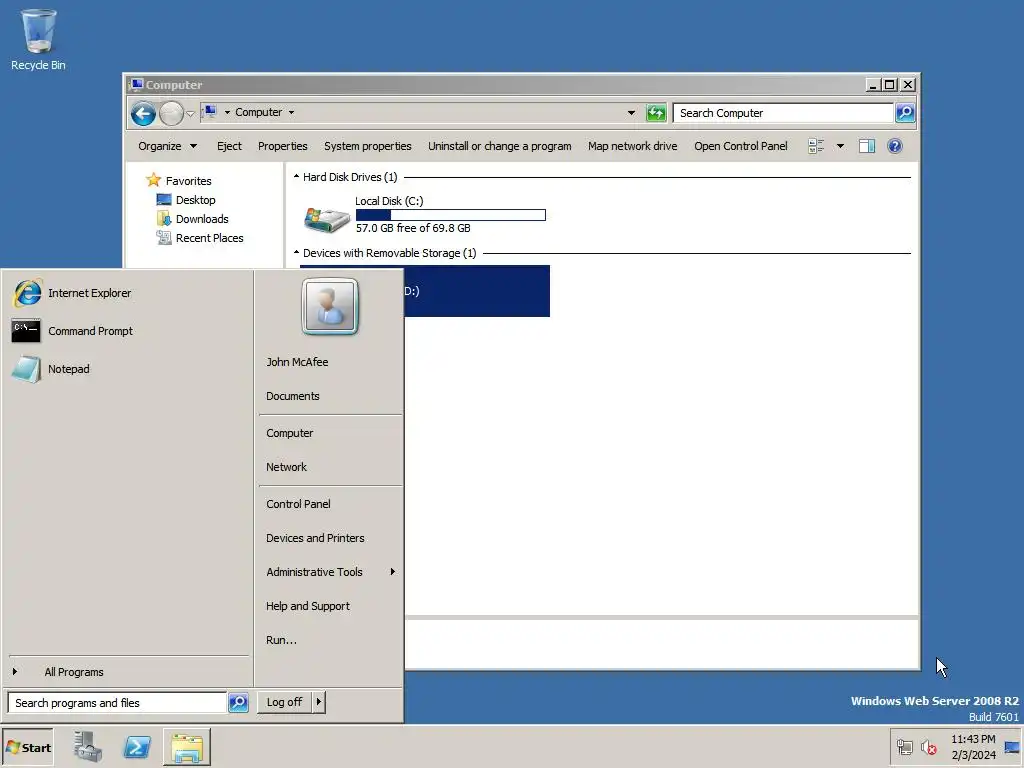Select the Local Disk (C:) drive icon
Viewport: 1024px width, 768px height.
[x=327, y=219]
